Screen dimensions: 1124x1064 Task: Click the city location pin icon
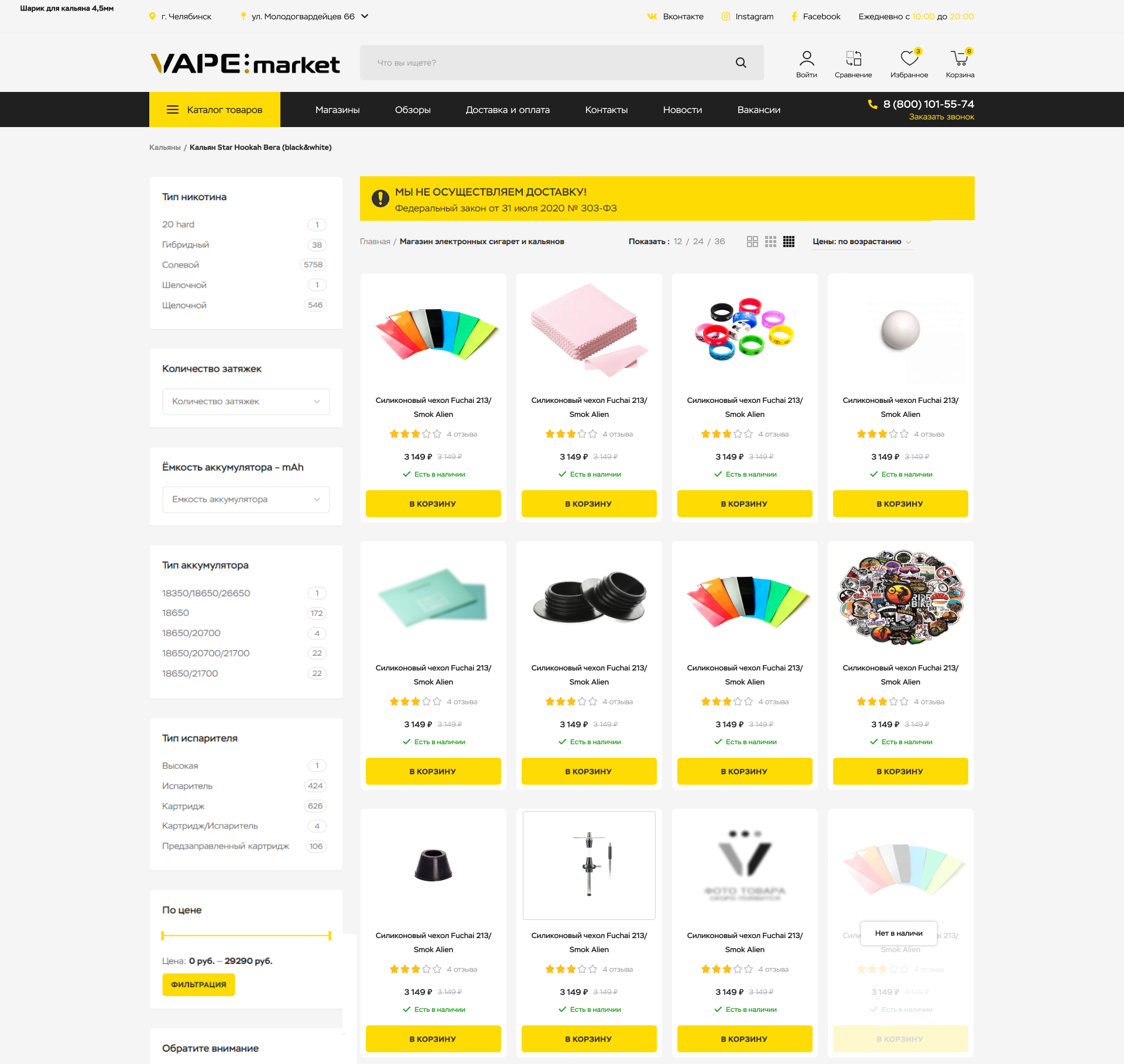[153, 16]
